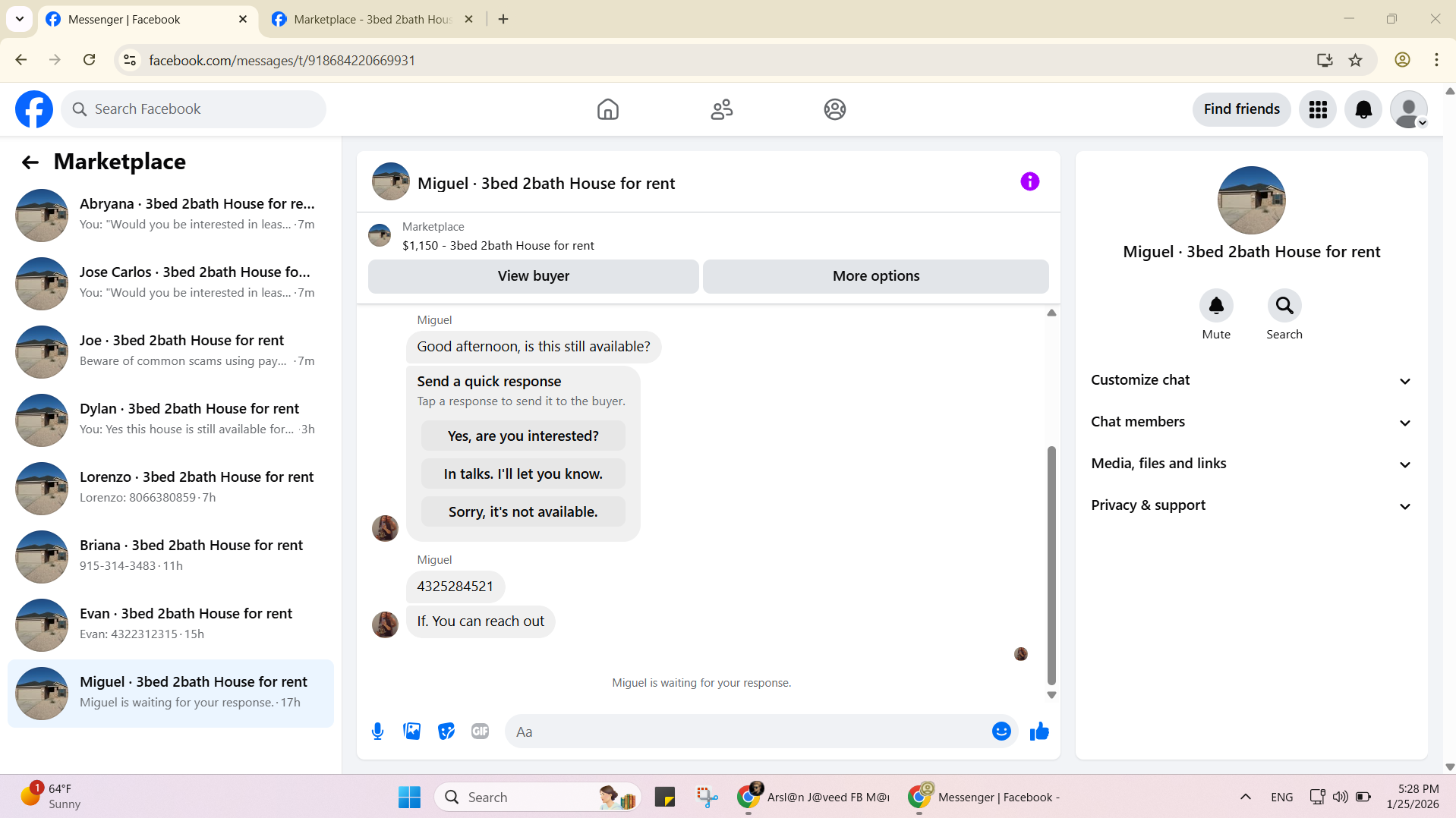
Task: Click the large listing photo in info panel
Action: (x=1251, y=200)
